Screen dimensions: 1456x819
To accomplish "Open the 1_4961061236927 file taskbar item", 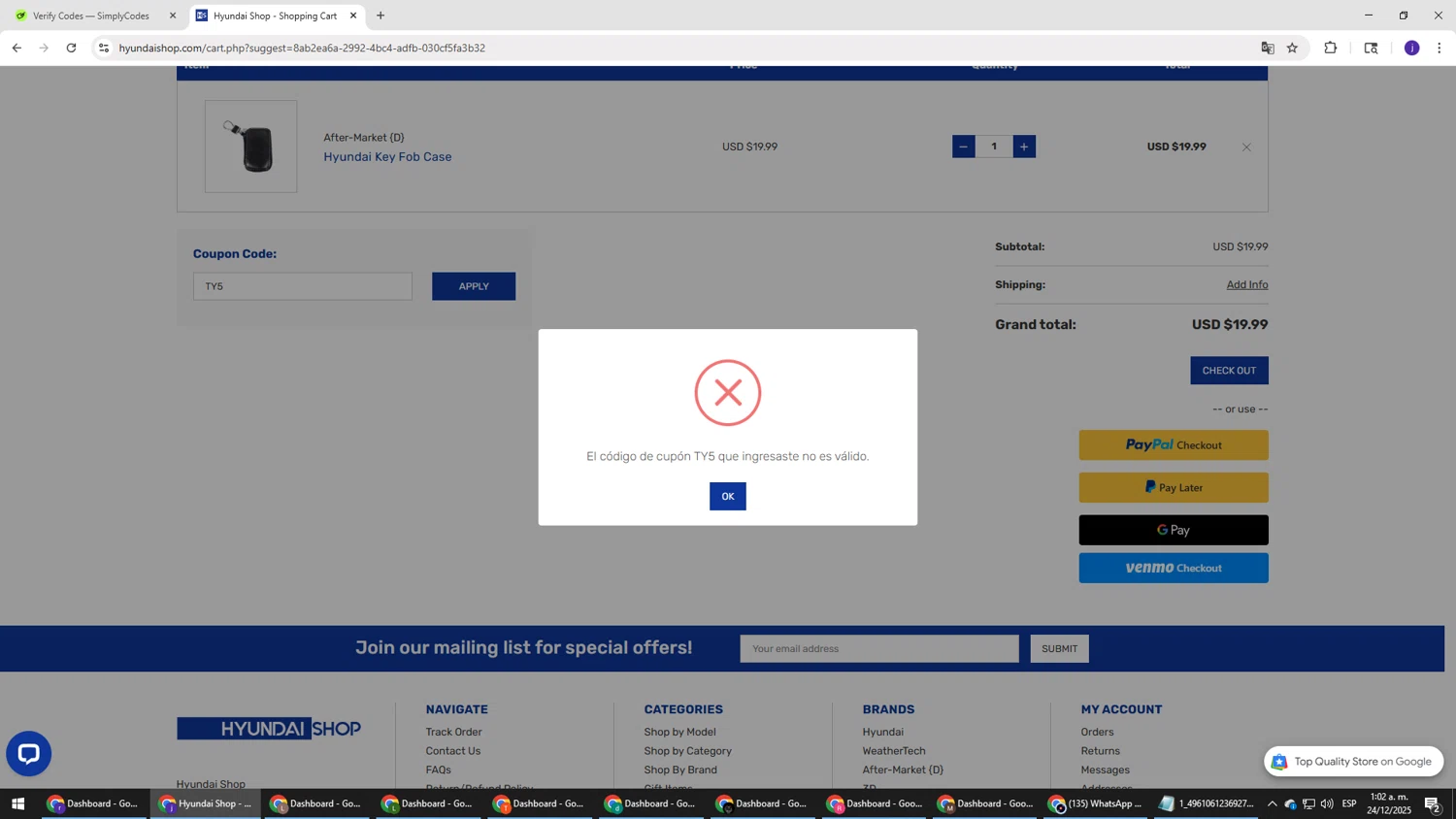I will coord(1207,803).
